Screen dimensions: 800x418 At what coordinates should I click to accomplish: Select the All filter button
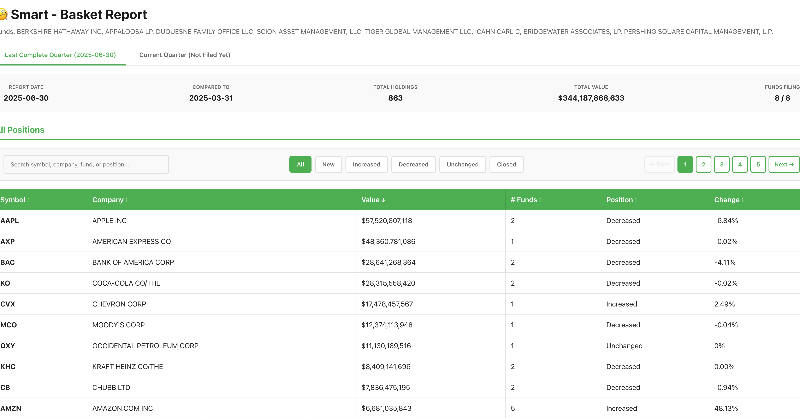tap(300, 164)
